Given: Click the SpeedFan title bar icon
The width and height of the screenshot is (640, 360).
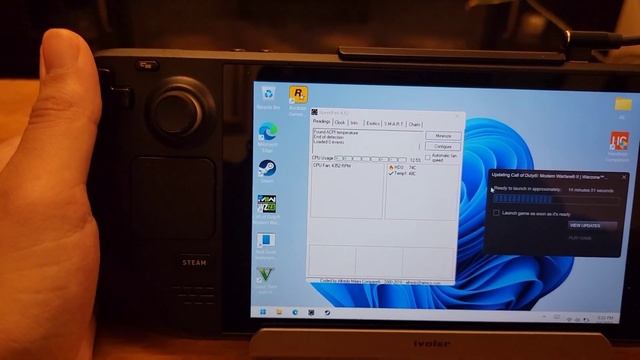Looking at the screenshot, I should [314, 112].
